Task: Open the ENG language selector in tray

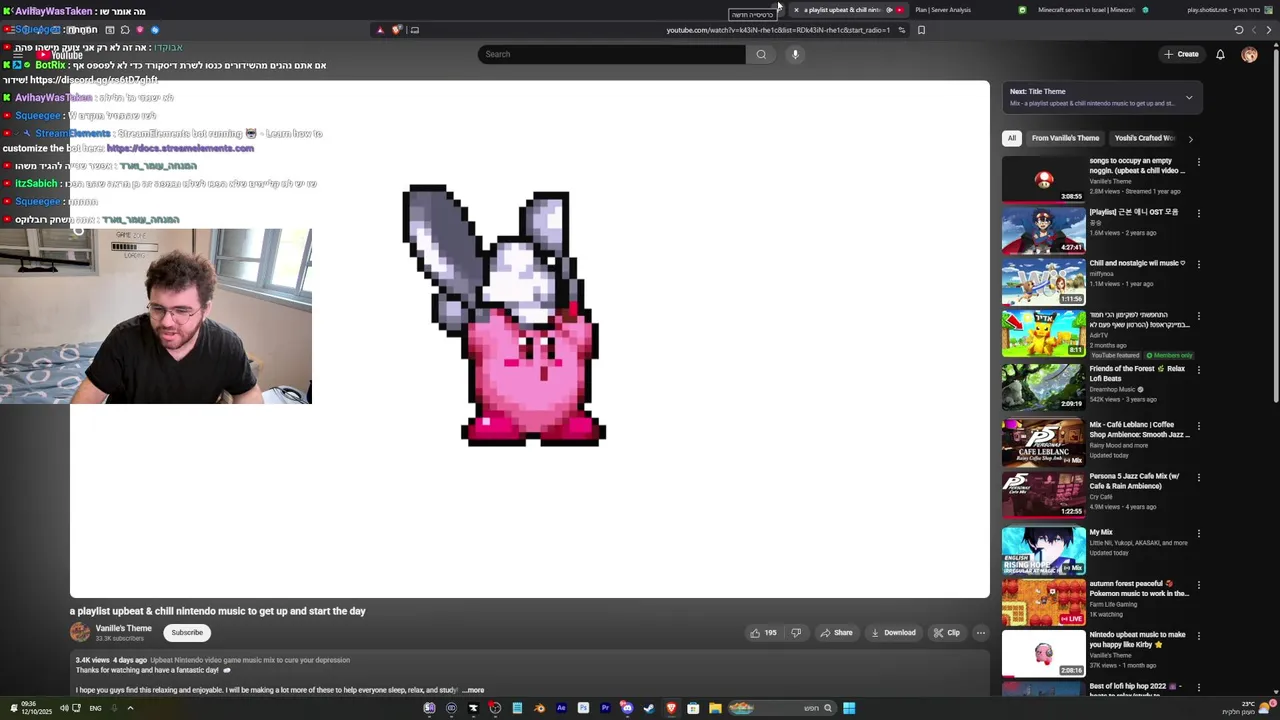Action: tap(95, 708)
